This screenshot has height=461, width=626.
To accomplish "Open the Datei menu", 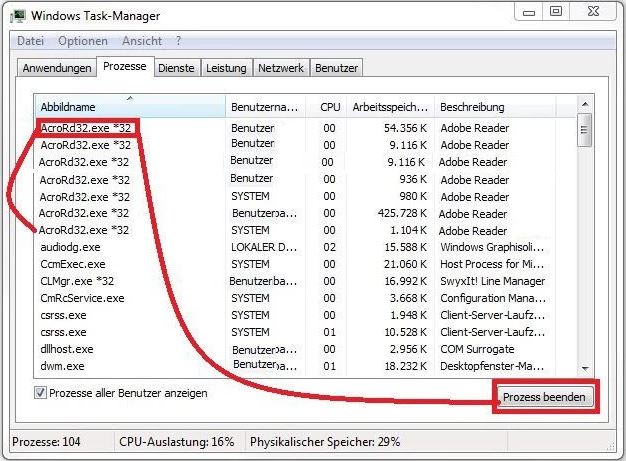I will point(31,41).
